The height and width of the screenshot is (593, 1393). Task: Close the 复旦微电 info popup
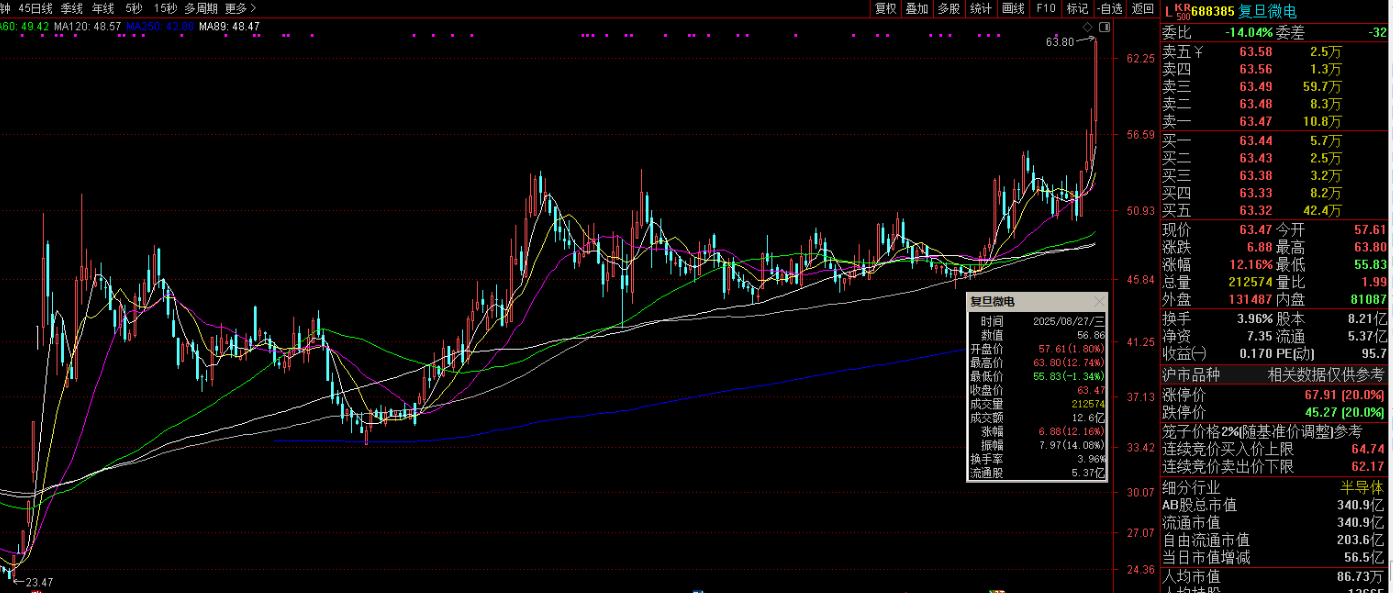[1100, 301]
